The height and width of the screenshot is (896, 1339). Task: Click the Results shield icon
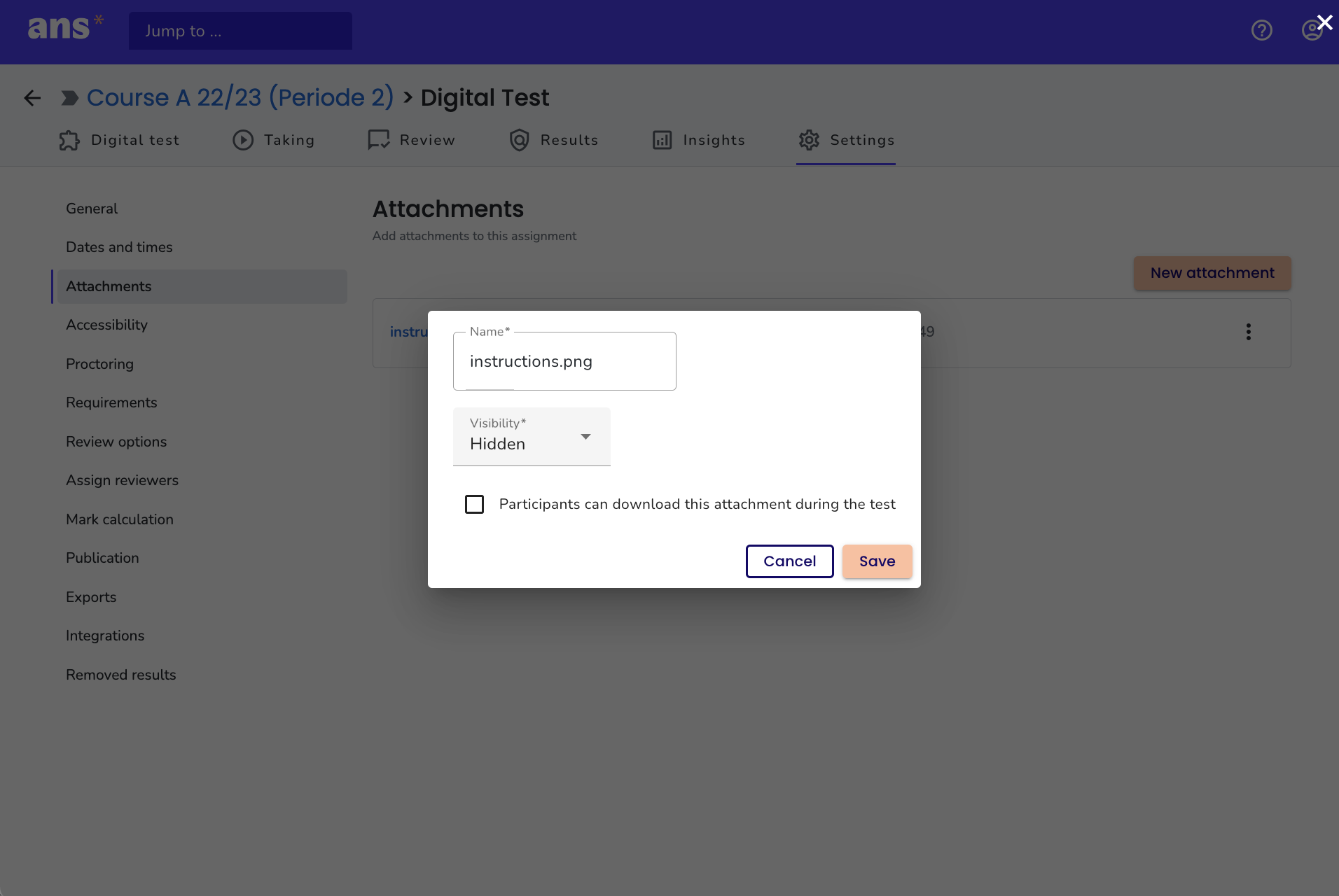[x=519, y=140]
